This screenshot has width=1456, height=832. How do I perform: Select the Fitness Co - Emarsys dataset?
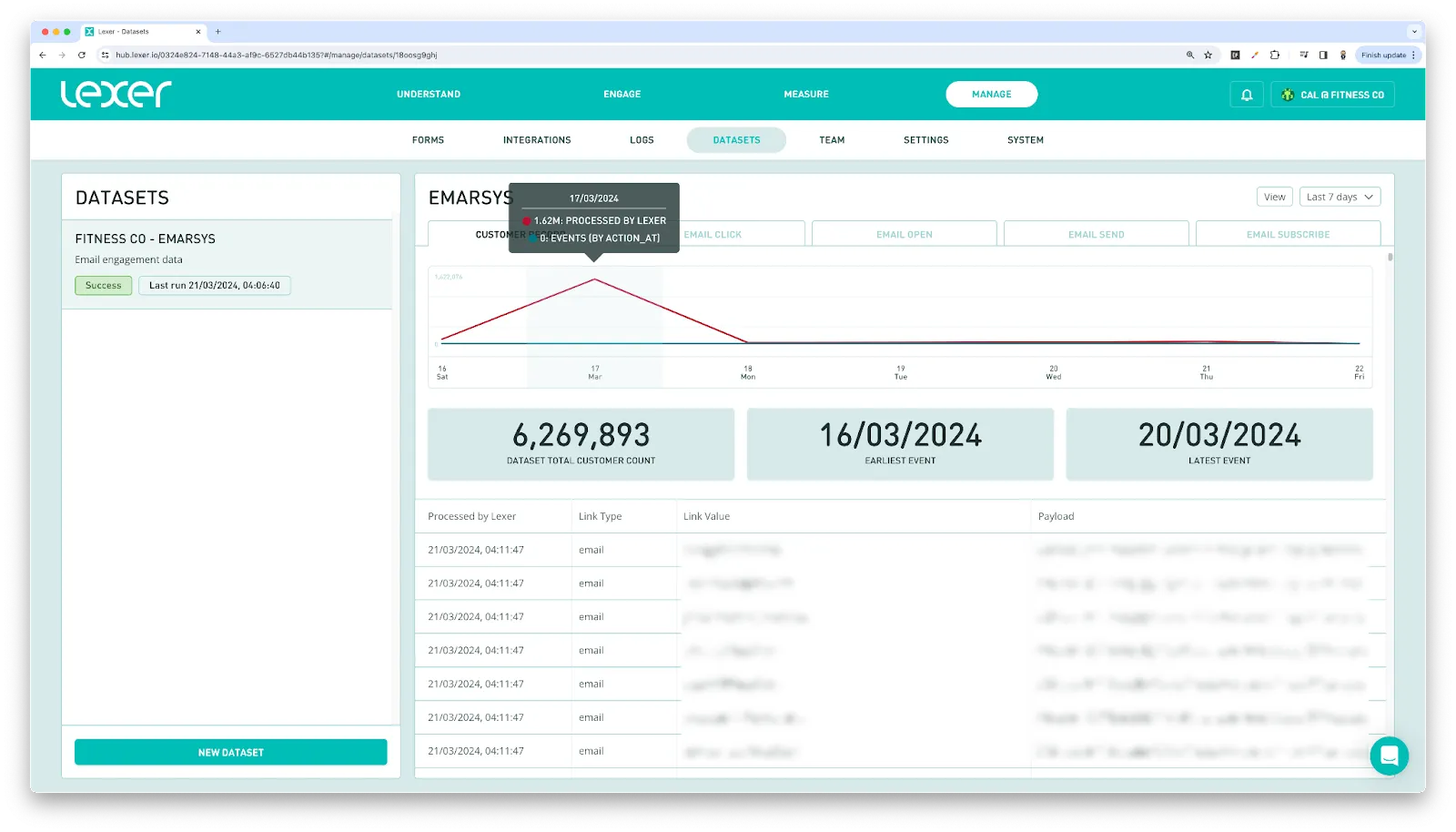point(227,264)
